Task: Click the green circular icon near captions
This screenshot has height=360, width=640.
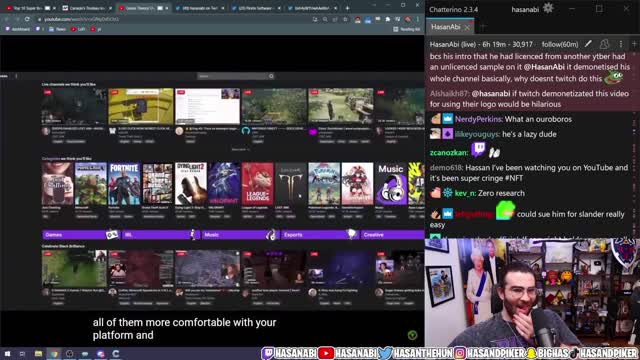Action: (x=412, y=335)
